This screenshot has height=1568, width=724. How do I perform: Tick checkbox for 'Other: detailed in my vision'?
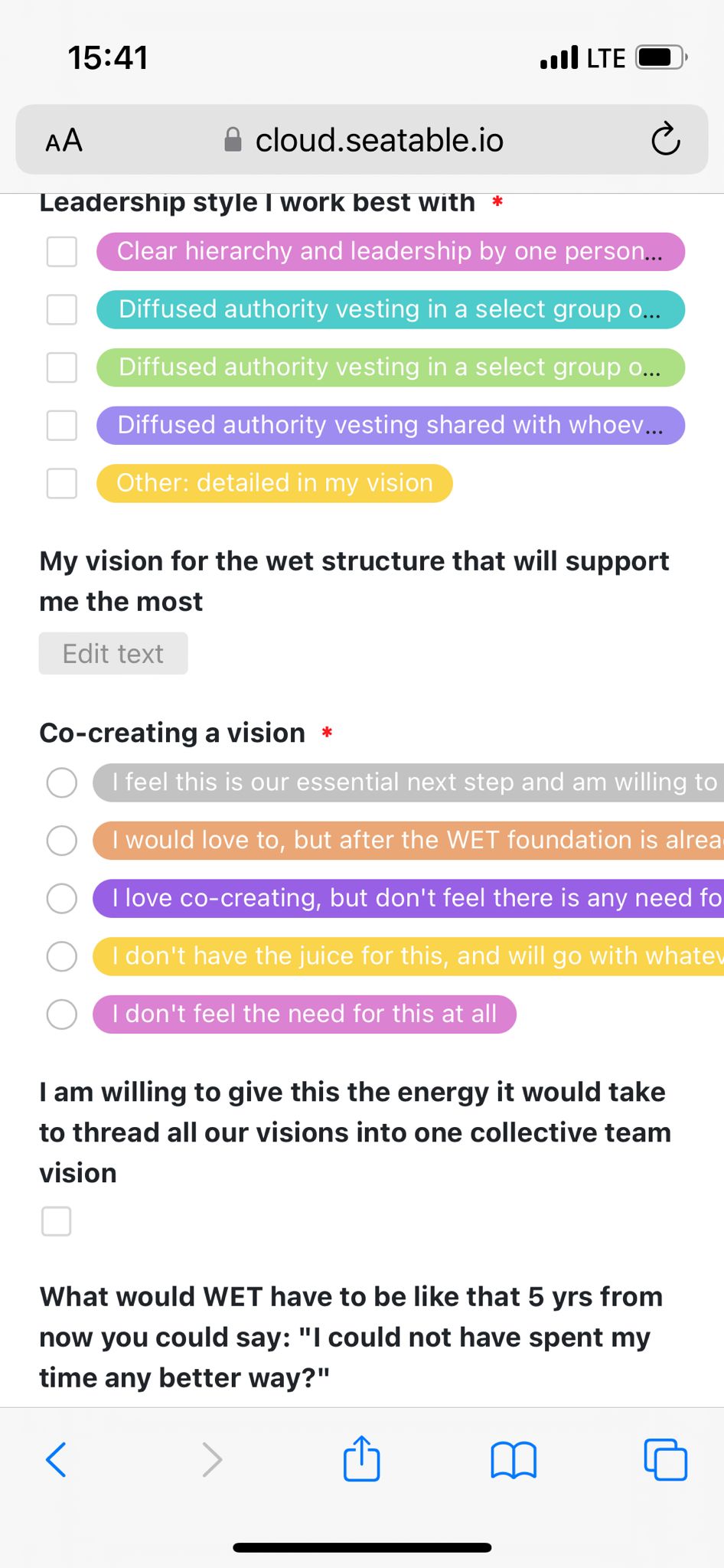pos(62,483)
